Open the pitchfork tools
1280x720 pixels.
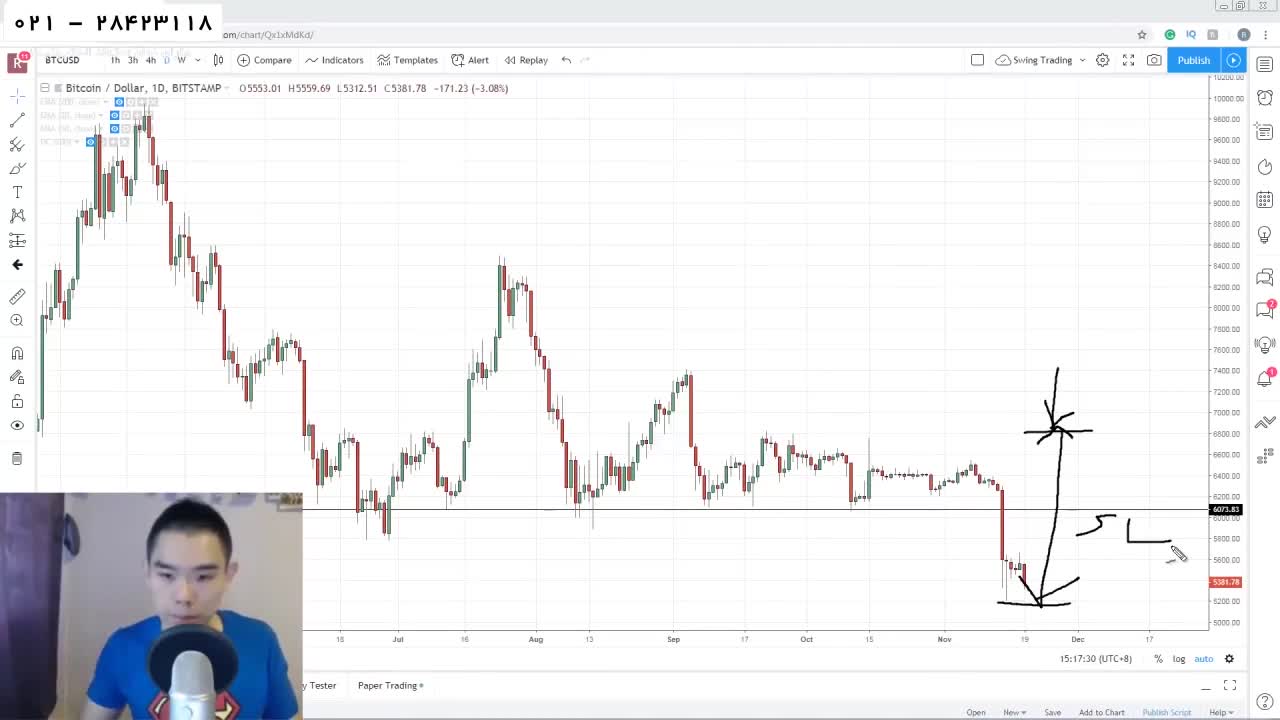[x=17, y=144]
